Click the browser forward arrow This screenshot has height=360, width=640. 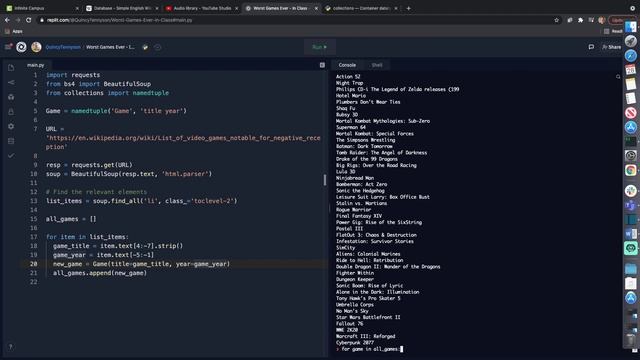18,20
